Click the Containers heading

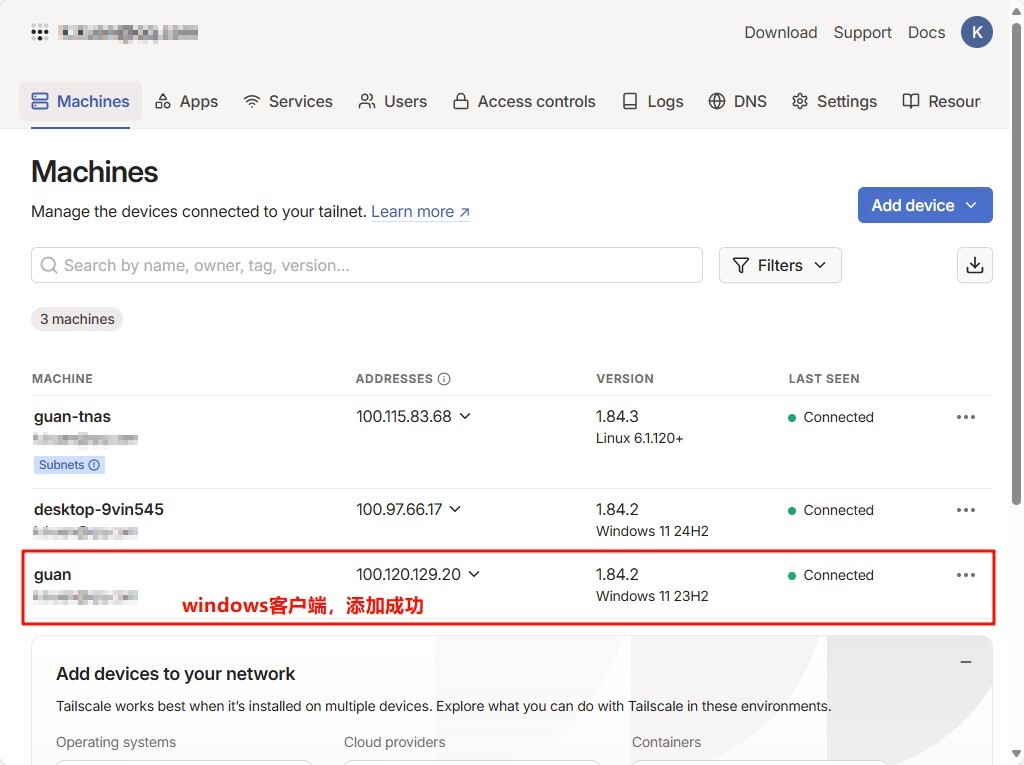coord(666,742)
